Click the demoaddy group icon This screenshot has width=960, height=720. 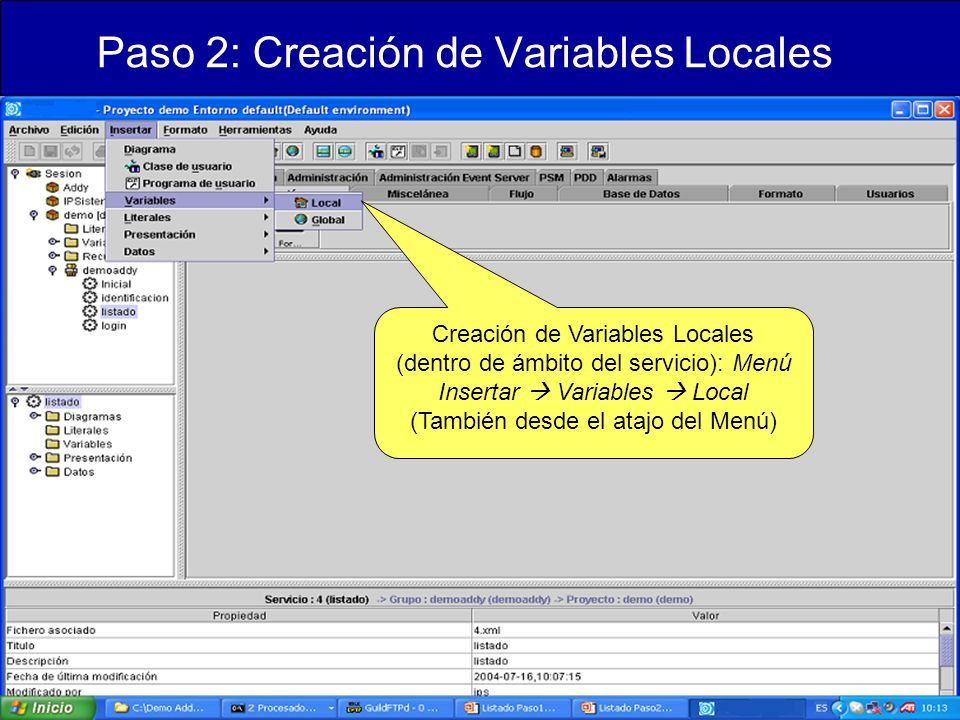pyautogui.click(x=71, y=270)
